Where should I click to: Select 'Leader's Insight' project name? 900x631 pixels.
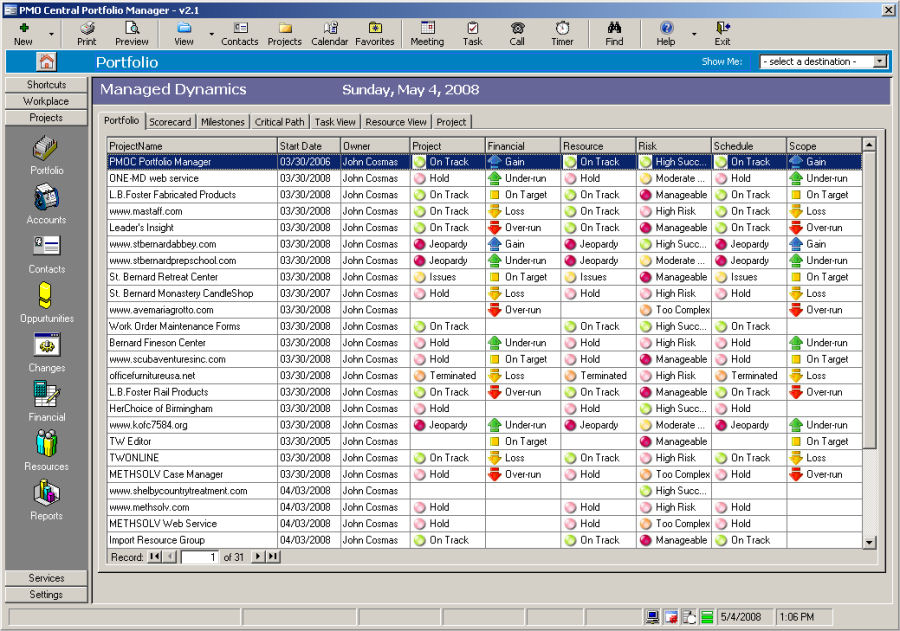click(141, 228)
